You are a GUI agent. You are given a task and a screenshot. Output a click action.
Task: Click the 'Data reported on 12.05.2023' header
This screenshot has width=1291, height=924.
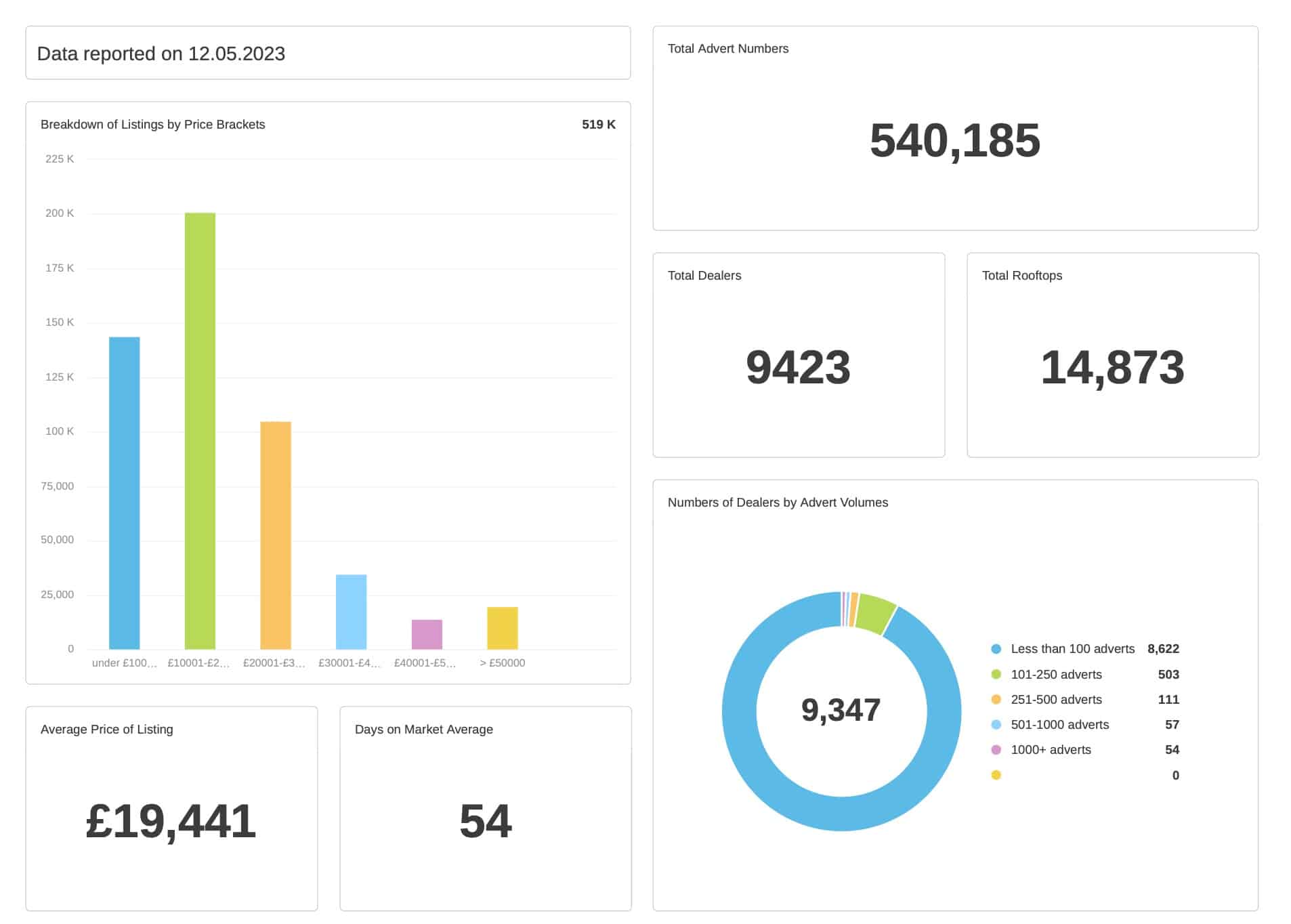coord(161,54)
